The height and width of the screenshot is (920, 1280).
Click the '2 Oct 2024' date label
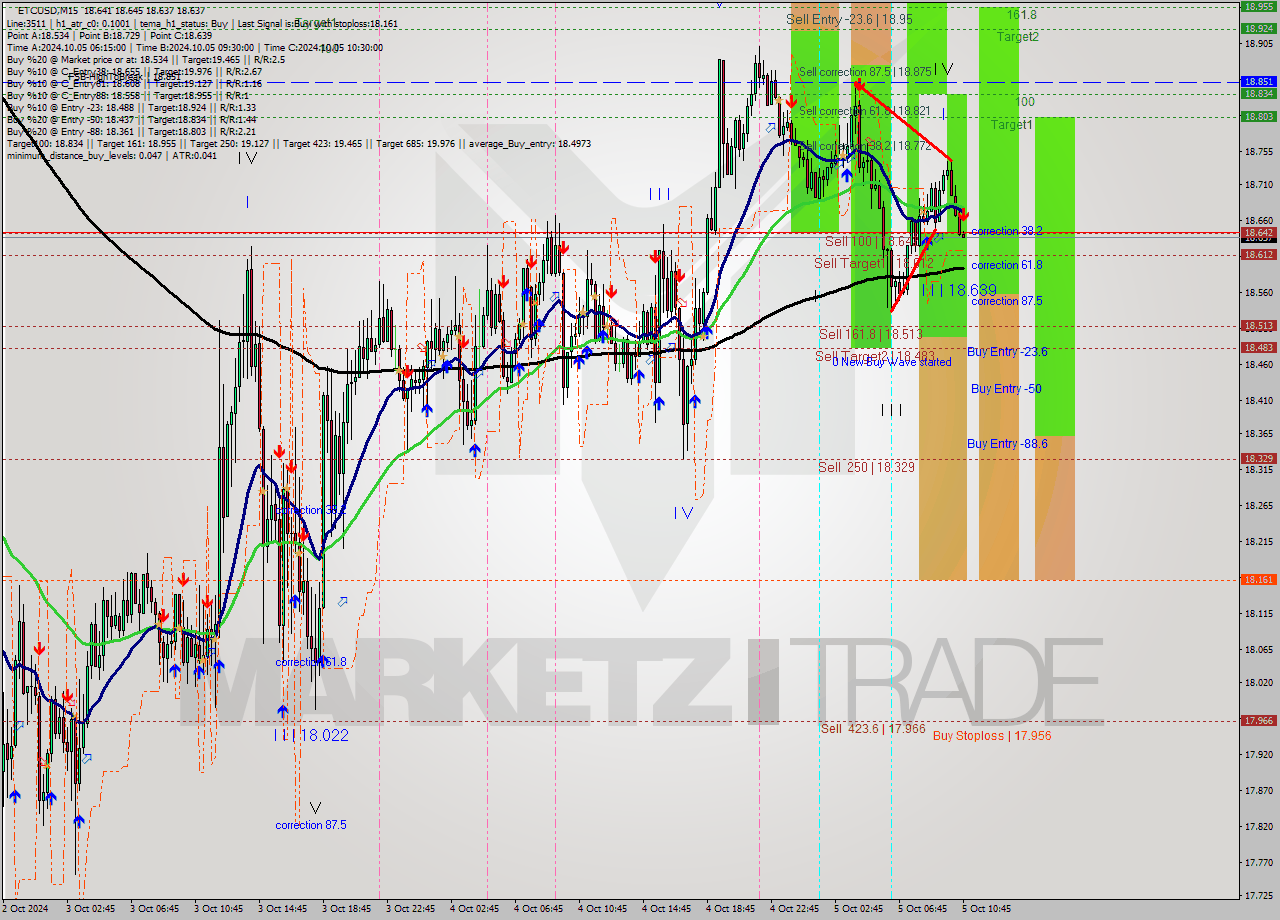[27, 909]
